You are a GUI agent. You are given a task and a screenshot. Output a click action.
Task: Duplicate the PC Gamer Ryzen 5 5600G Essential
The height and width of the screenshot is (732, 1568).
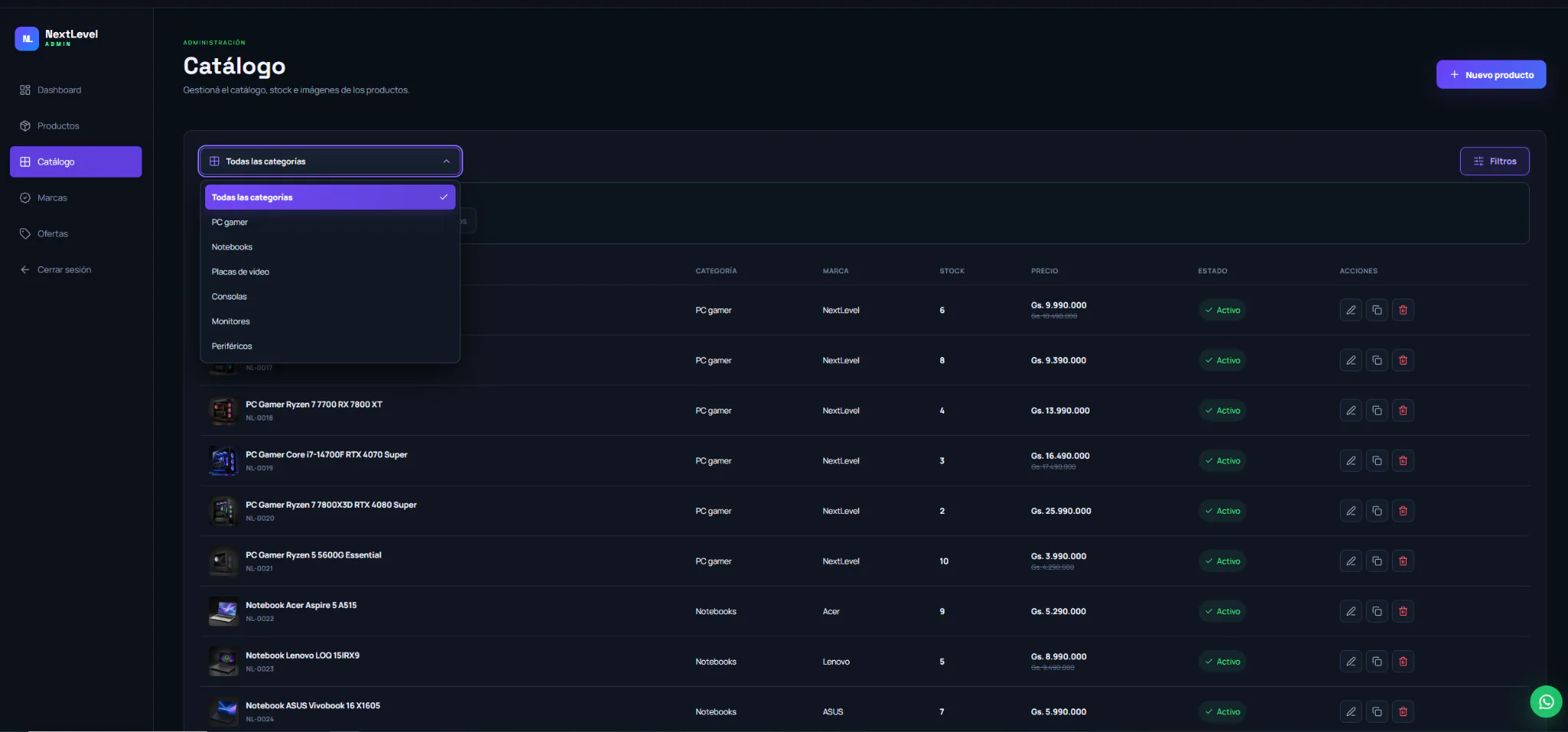[x=1377, y=561]
